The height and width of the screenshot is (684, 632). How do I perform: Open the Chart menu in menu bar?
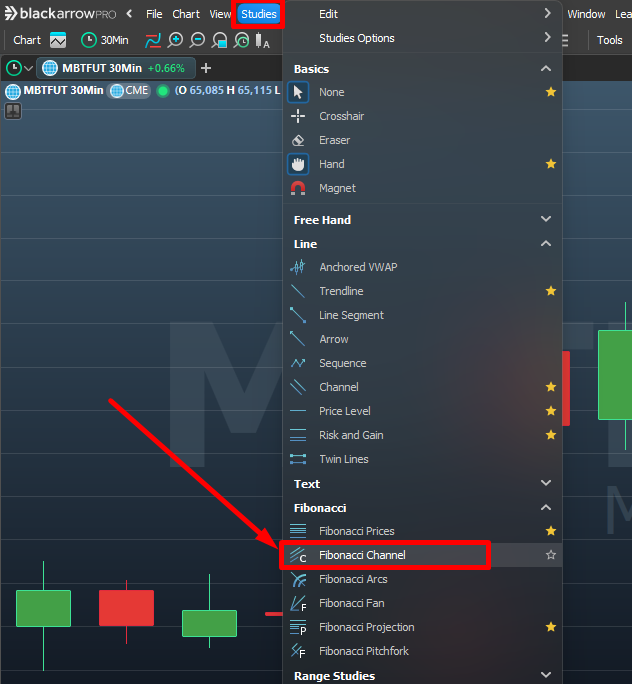click(186, 14)
